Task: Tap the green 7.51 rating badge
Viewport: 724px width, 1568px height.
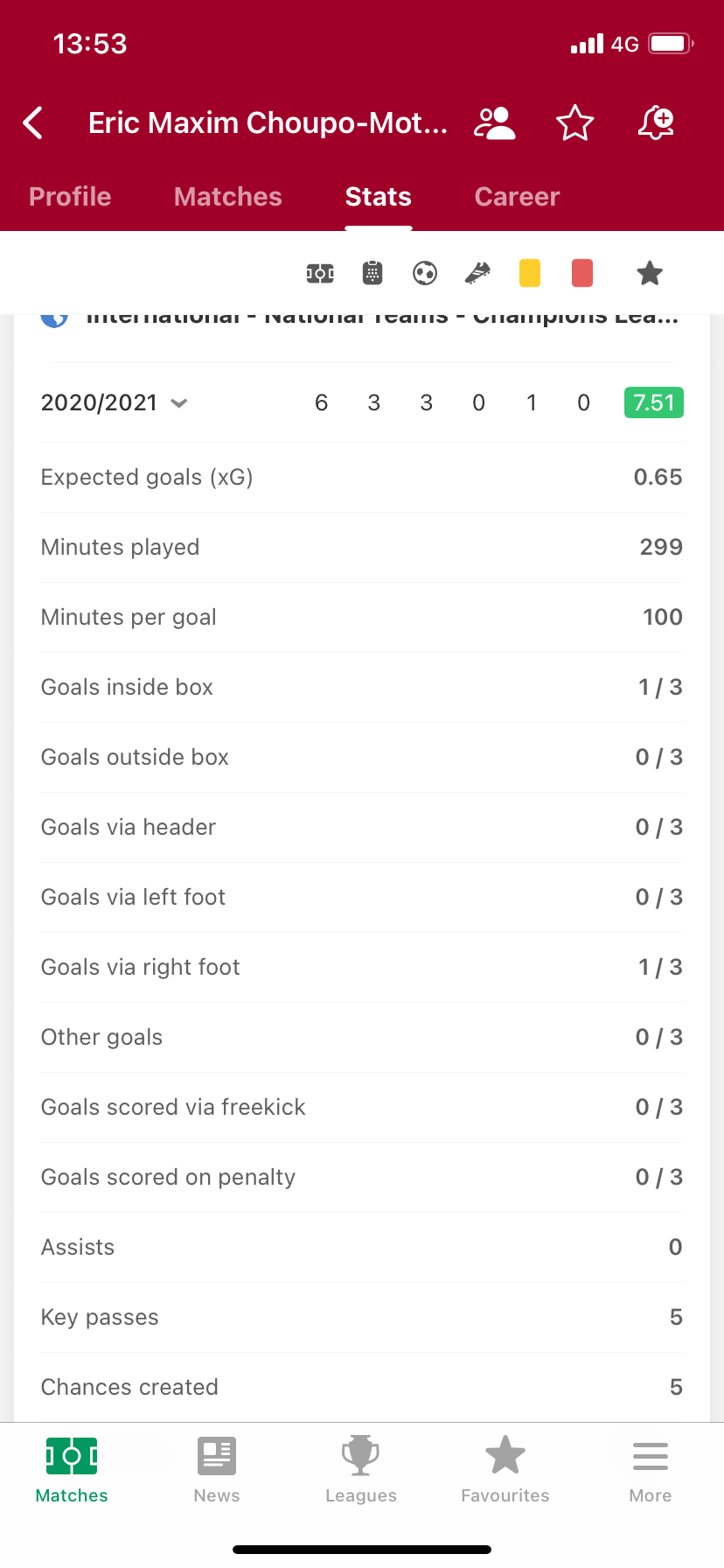Action: pyautogui.click(x=654, y=402)
